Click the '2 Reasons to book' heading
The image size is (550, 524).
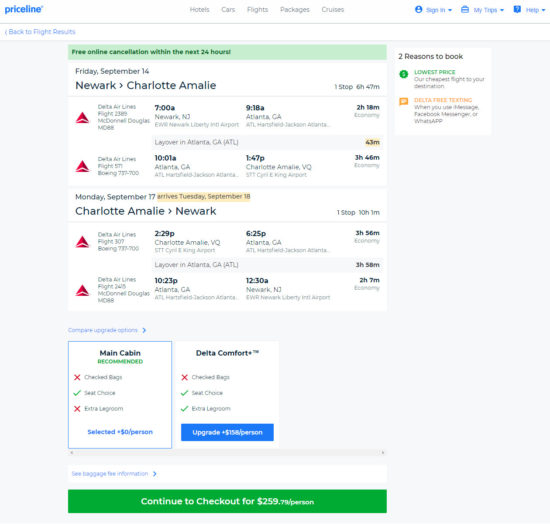pos(430,56)
